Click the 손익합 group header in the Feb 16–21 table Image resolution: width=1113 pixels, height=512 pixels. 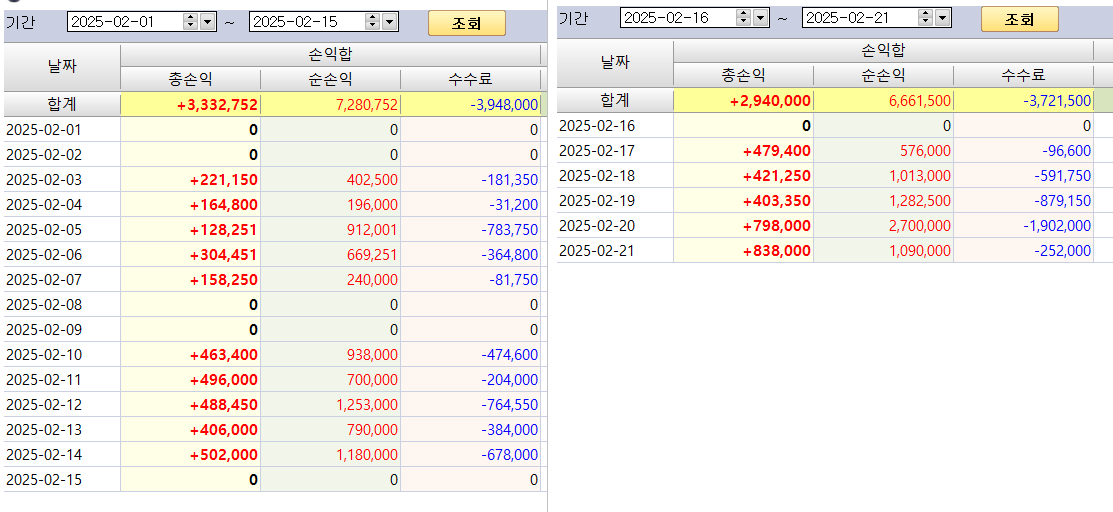[883, 50]
